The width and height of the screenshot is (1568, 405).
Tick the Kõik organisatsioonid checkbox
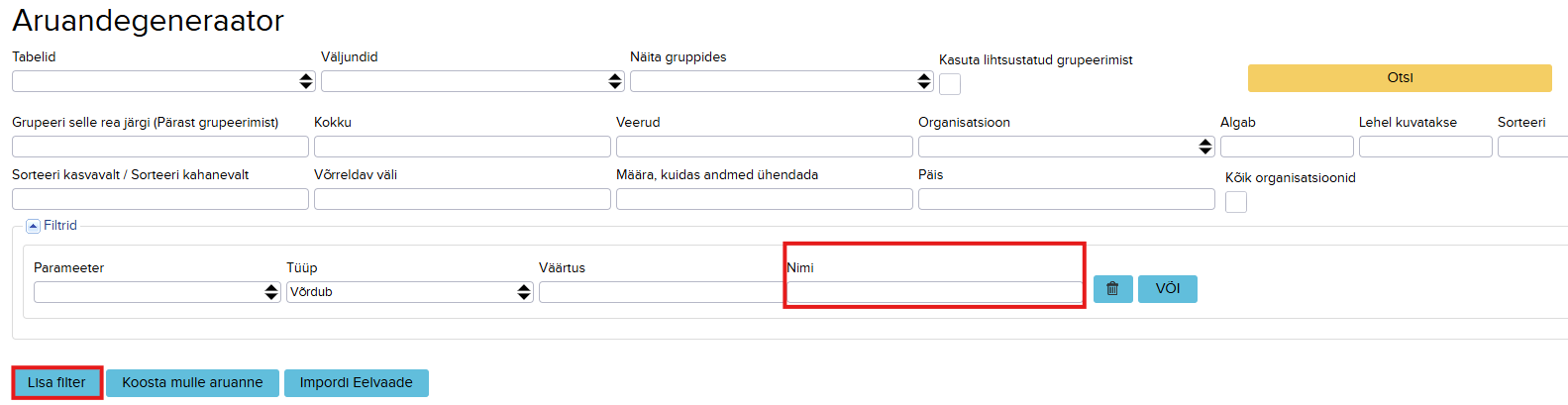(1236, 202)
